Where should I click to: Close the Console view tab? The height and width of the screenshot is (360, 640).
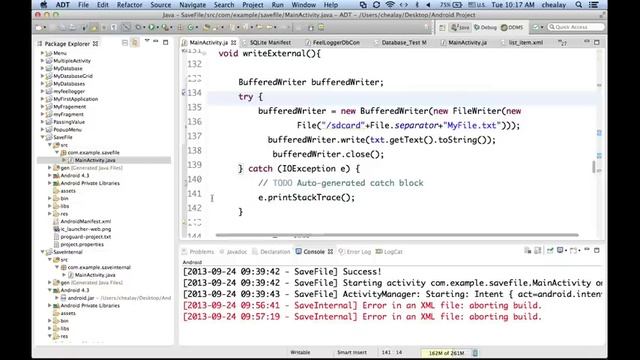pyautogui.click(x=331, y=252)
